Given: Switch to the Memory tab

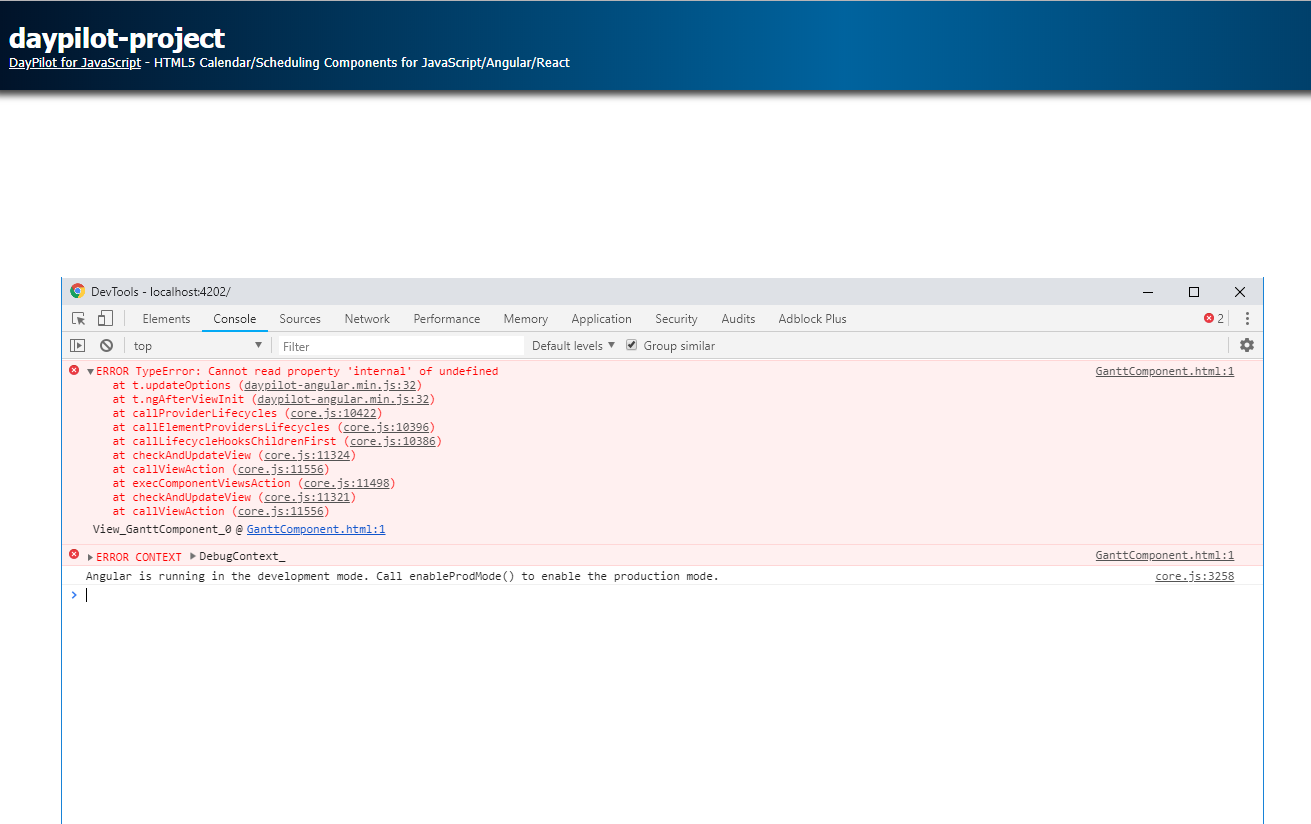Looking at the screenshot, I should 526,319.
